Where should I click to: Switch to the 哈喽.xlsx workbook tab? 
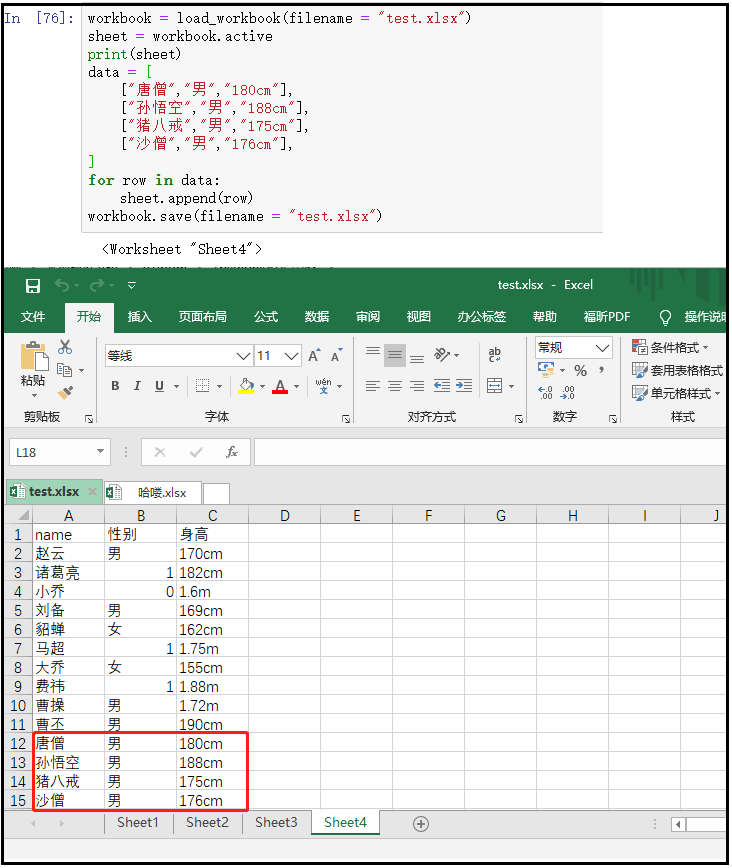[153, 493]
